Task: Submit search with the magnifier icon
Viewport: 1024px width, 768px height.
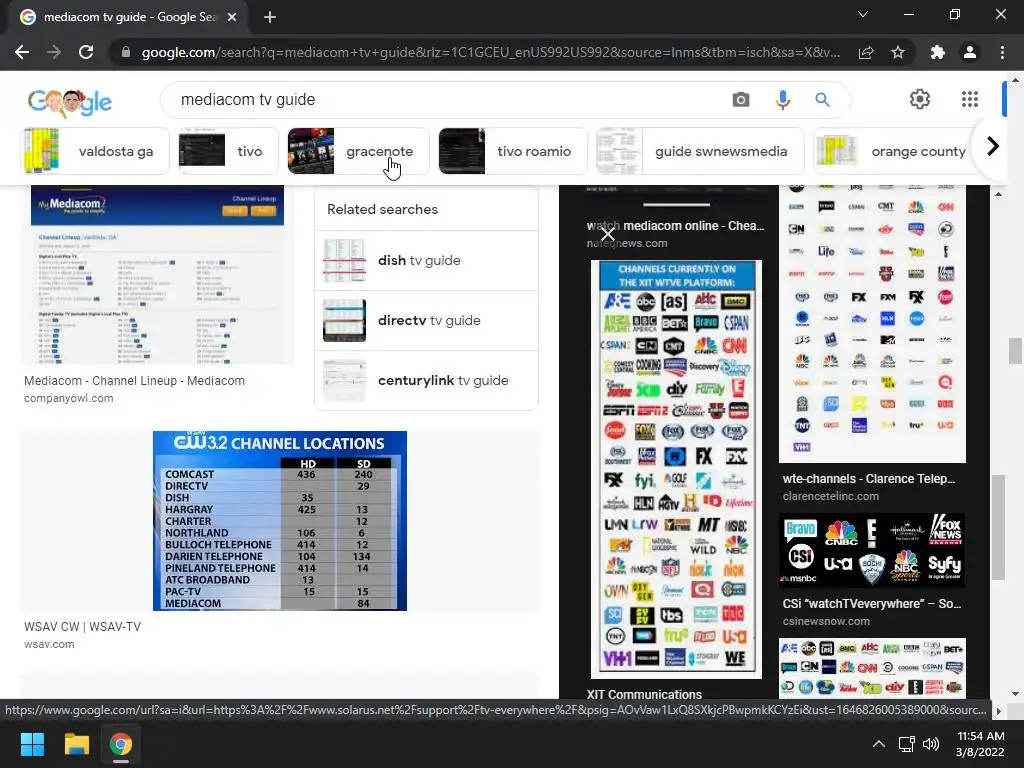Action: 822,99
